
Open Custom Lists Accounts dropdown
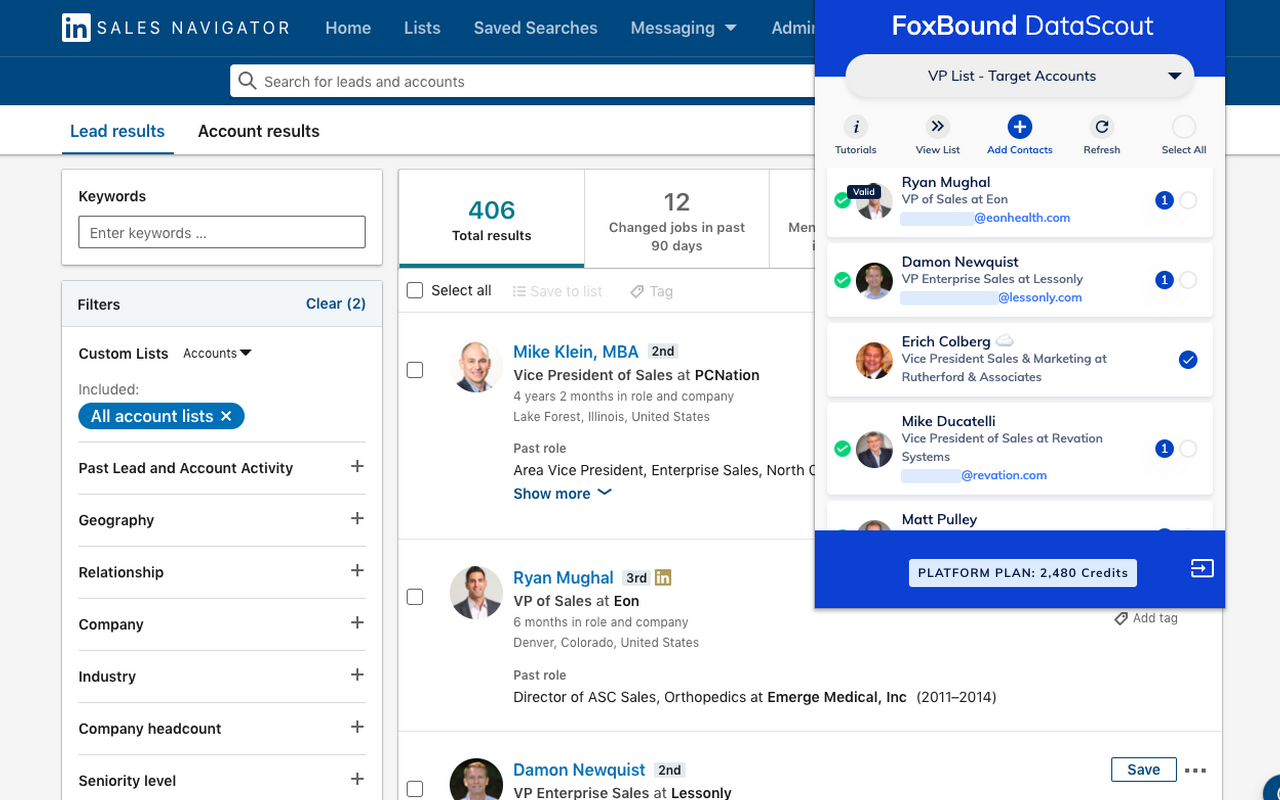tap(217, 353)
